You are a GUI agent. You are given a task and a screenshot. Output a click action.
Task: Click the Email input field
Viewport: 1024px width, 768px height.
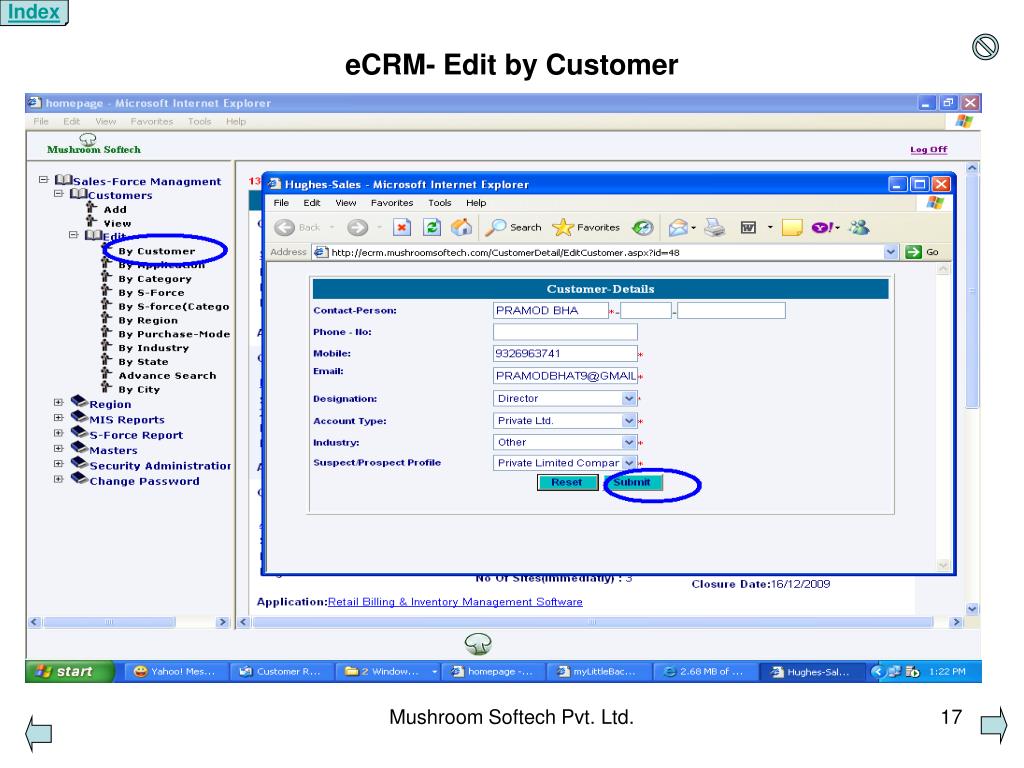coord(565,376)
